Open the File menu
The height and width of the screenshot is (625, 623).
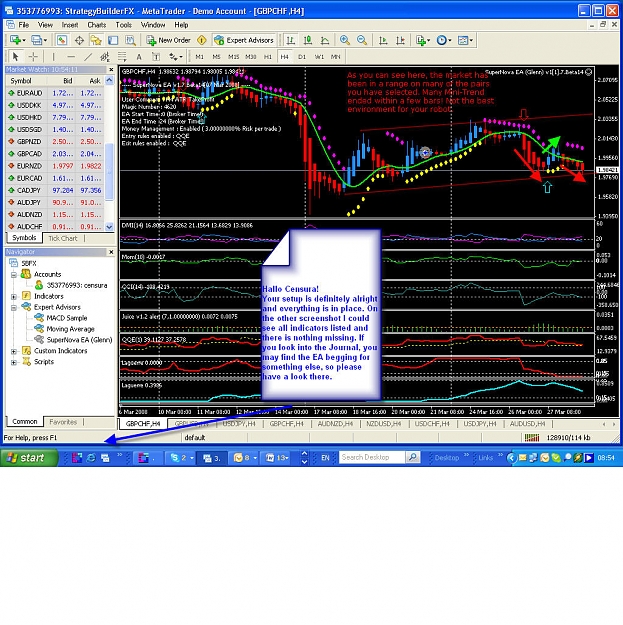(x=24, y=25)
